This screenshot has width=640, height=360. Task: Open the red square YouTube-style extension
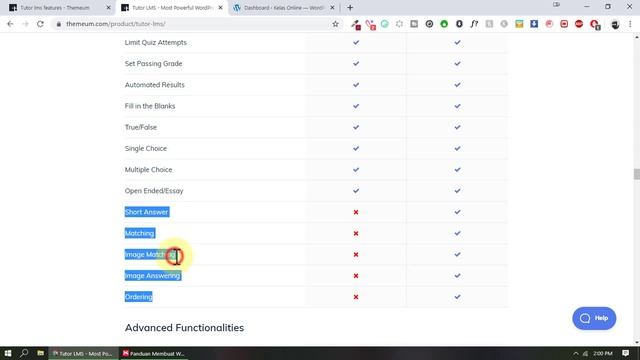coord(564,24)
